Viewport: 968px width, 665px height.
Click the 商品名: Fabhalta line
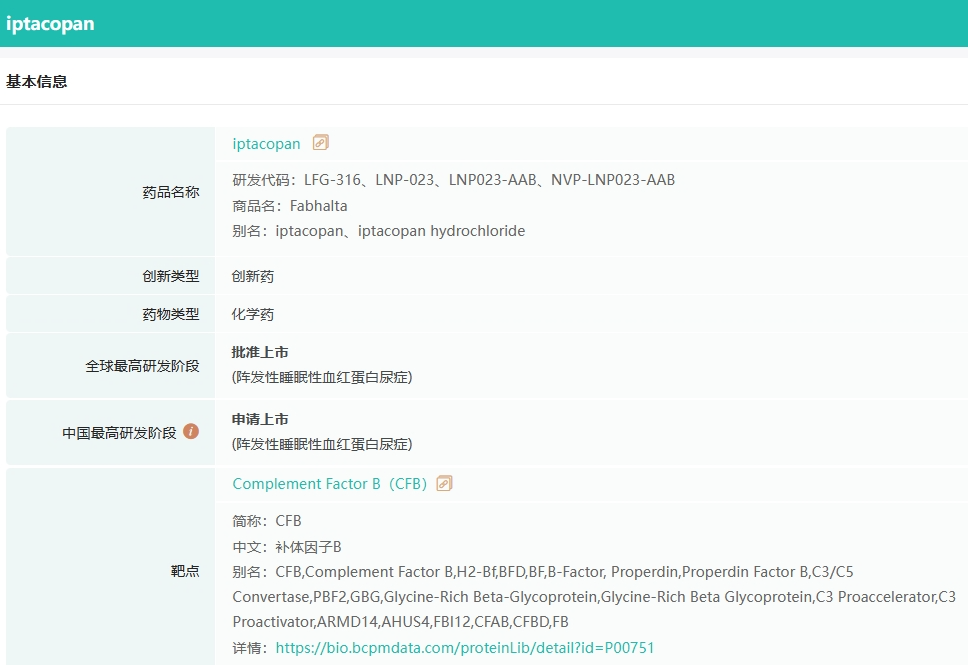(x=290, y=206)
